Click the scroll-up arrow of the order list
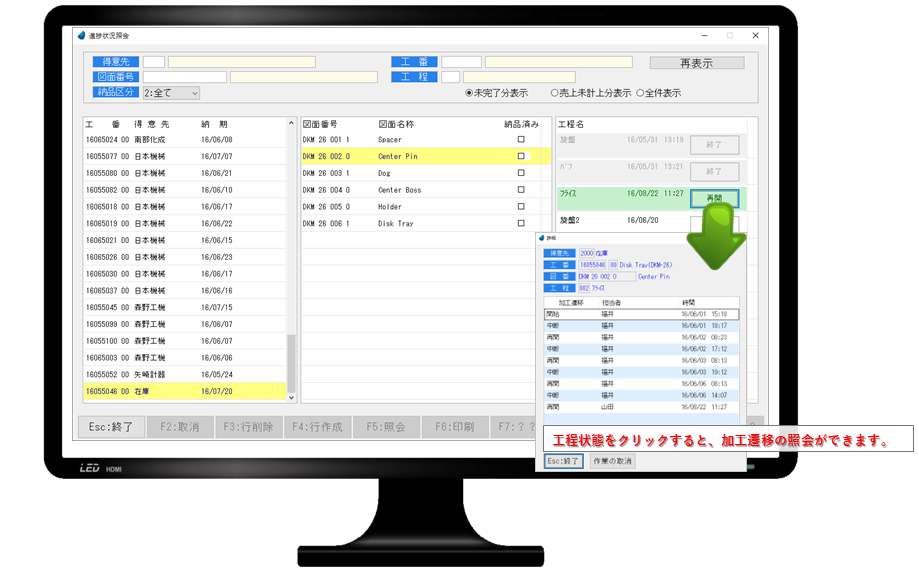This screenshot has height=583, width=919. point(292,124)
